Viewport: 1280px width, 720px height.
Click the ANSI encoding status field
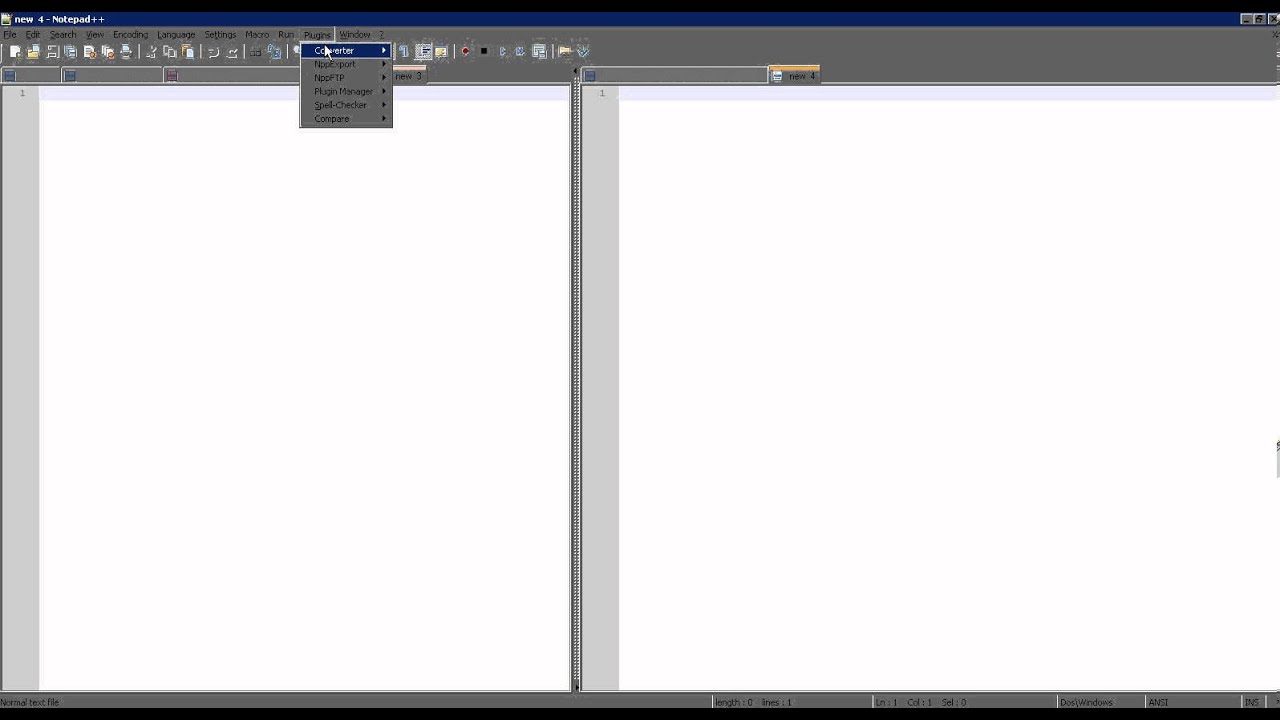click(x=1158, y=702)
